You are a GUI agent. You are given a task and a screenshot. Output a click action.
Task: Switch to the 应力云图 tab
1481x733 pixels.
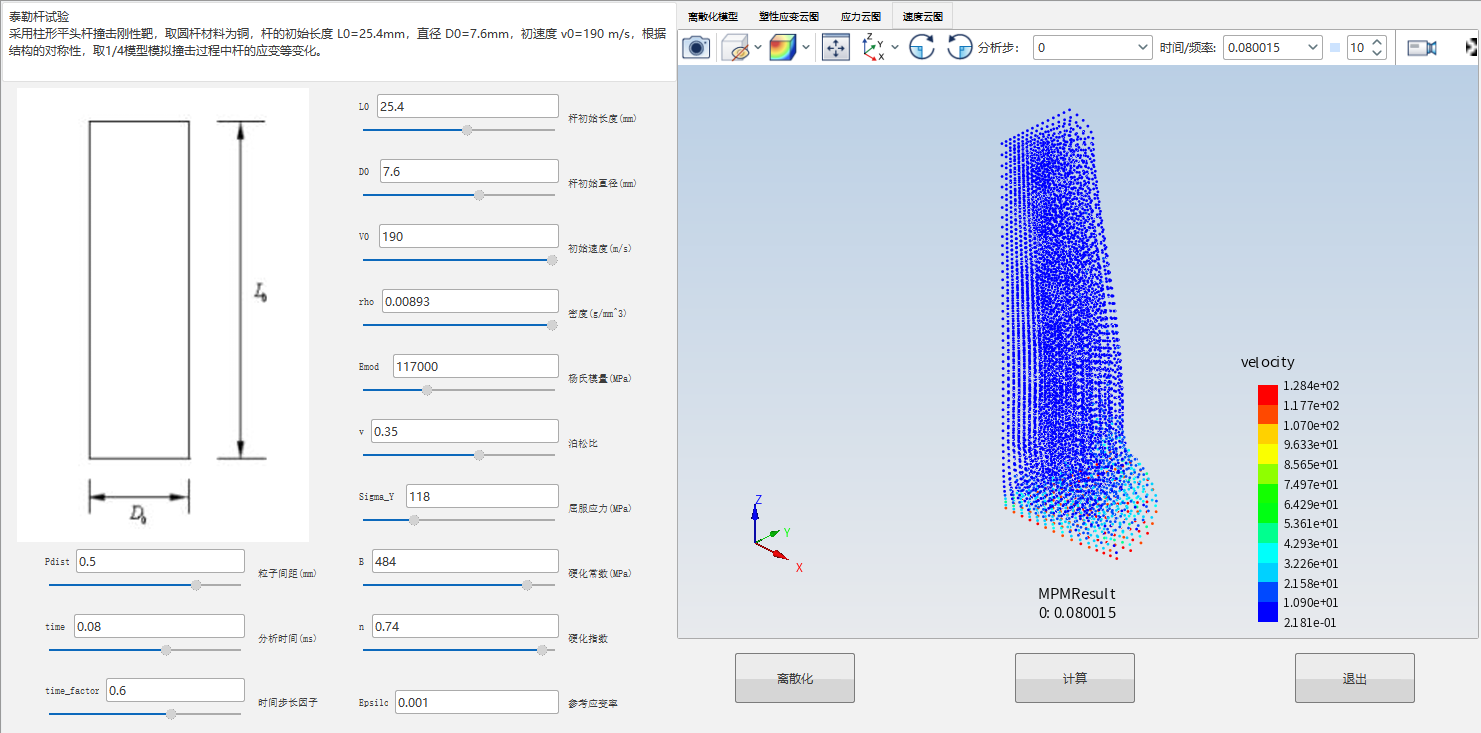click(x=860, y=17)
